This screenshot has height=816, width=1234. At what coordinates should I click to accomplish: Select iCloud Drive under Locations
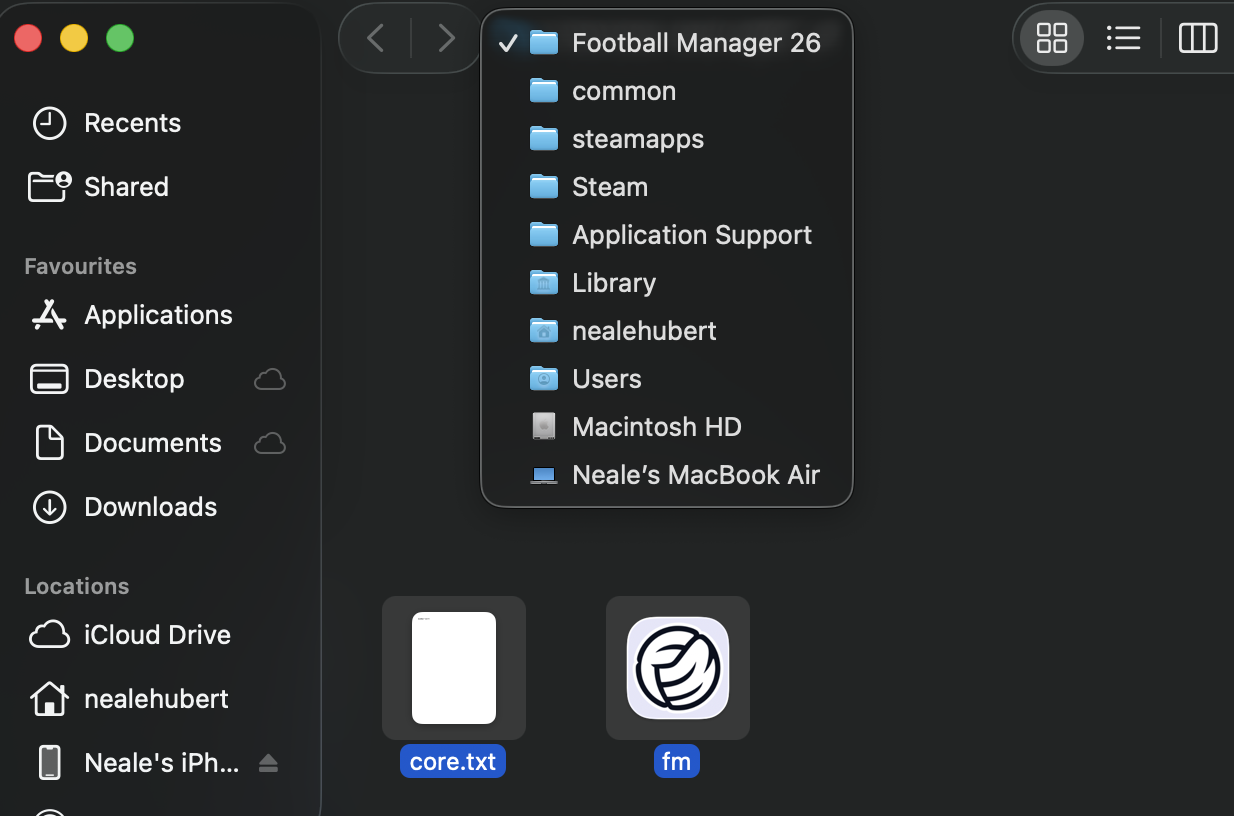(x=157, y=635)
